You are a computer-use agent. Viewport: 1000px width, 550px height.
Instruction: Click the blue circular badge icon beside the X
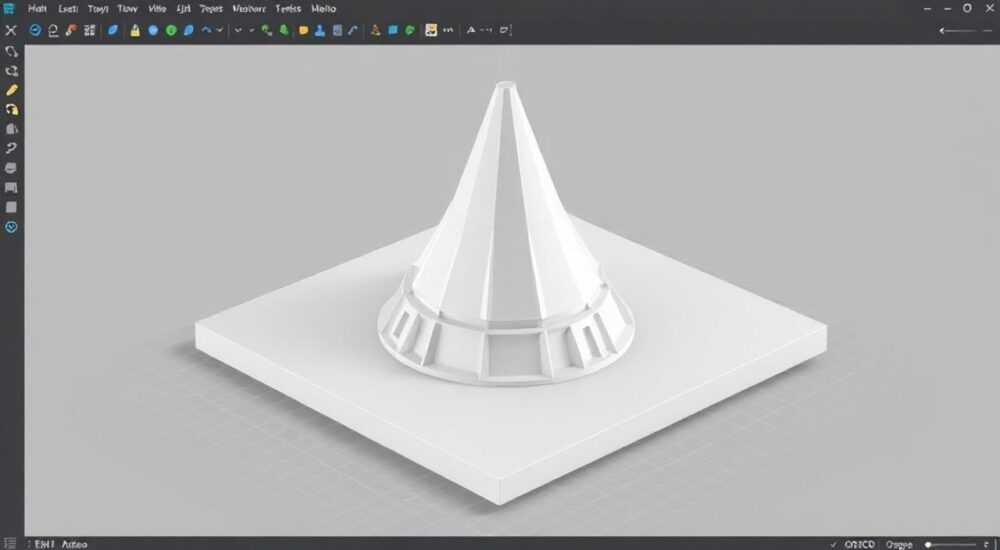(x=36, y=30)
